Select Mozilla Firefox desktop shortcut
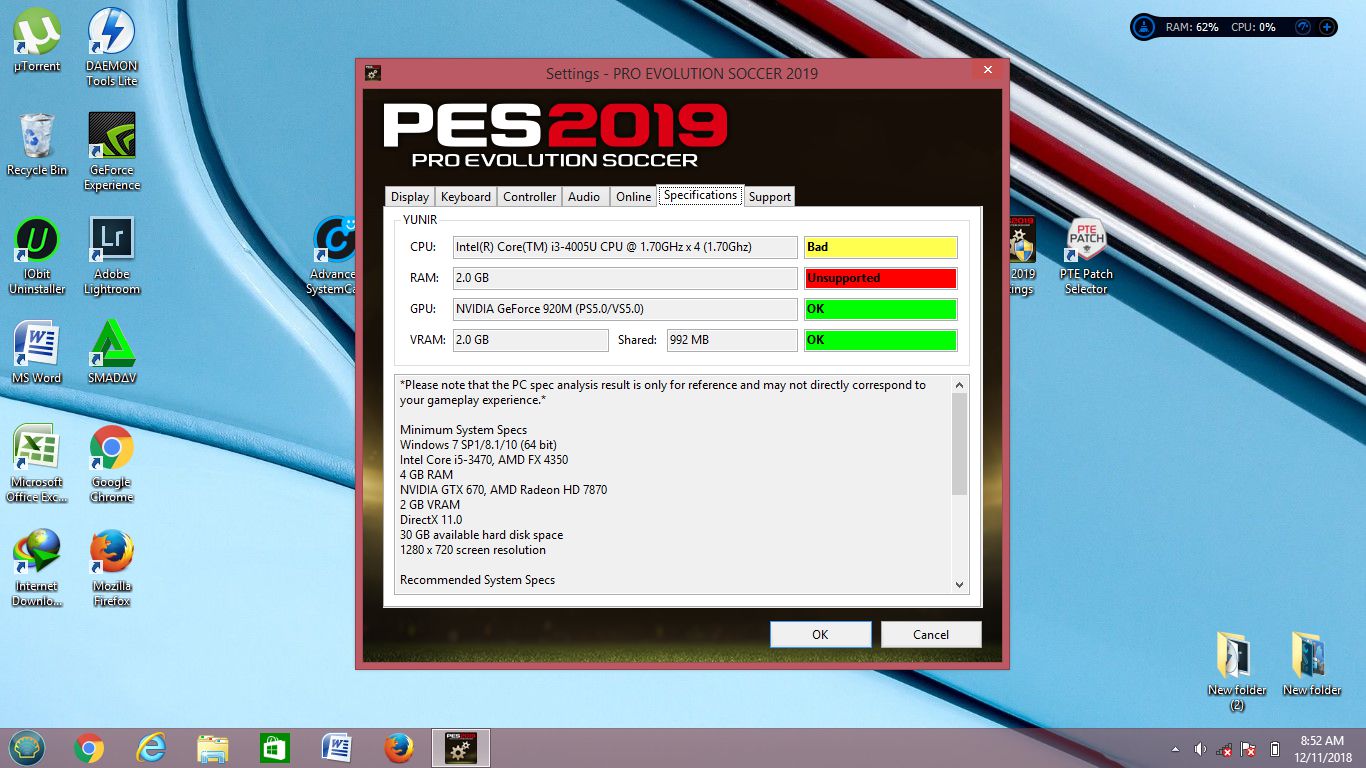The height and width of the screenshot is (768, 1366). pos(112,568)
